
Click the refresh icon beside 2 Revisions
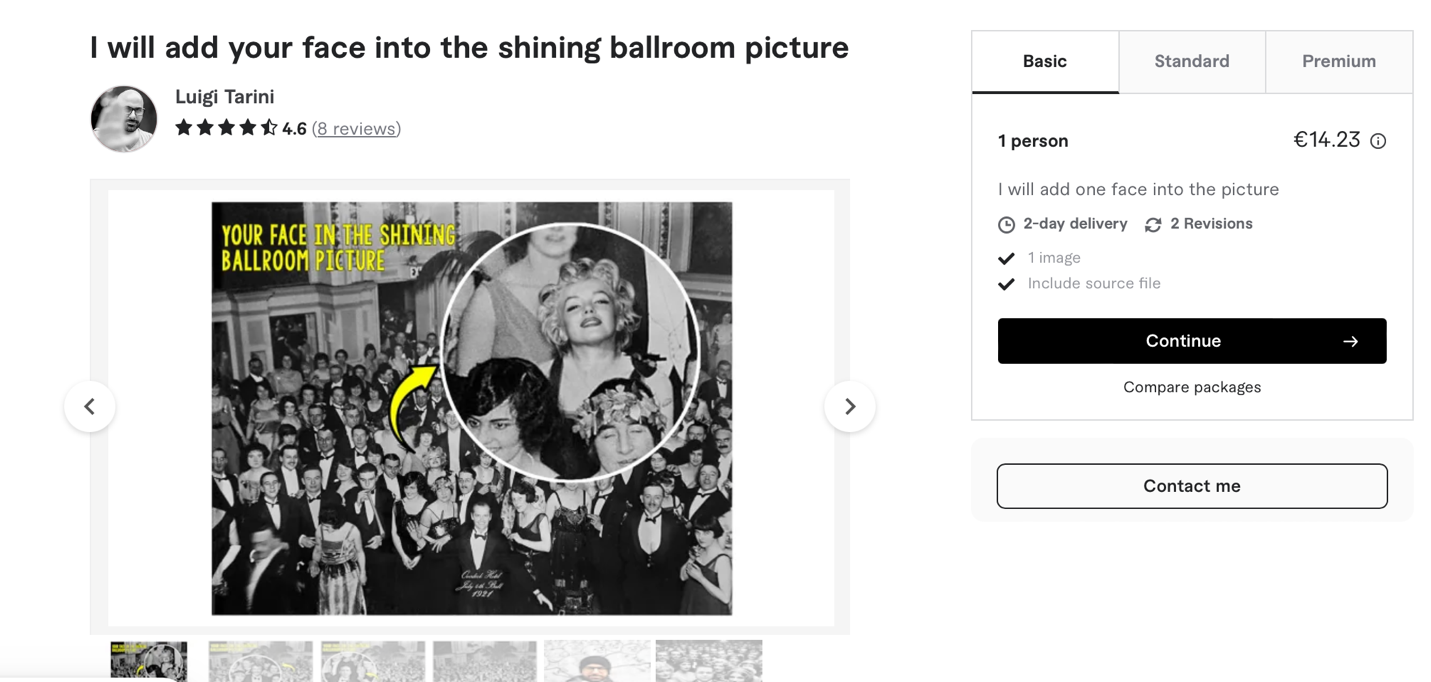1152,224
